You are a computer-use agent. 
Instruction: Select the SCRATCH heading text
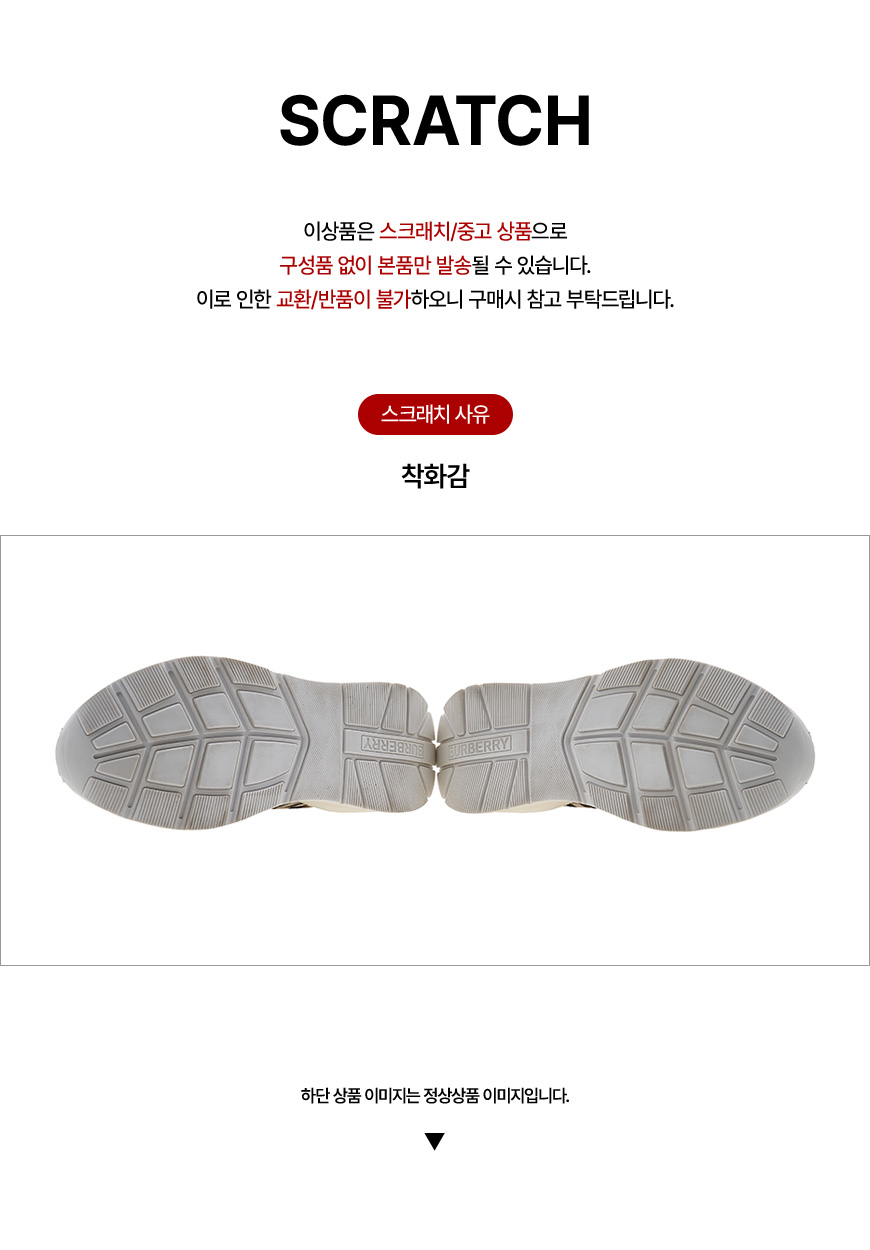point(435,122)
